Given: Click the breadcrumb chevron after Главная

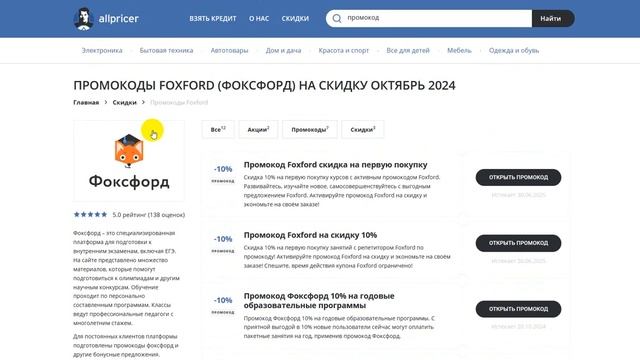Looking at the screenshot, I should (106, 102).
